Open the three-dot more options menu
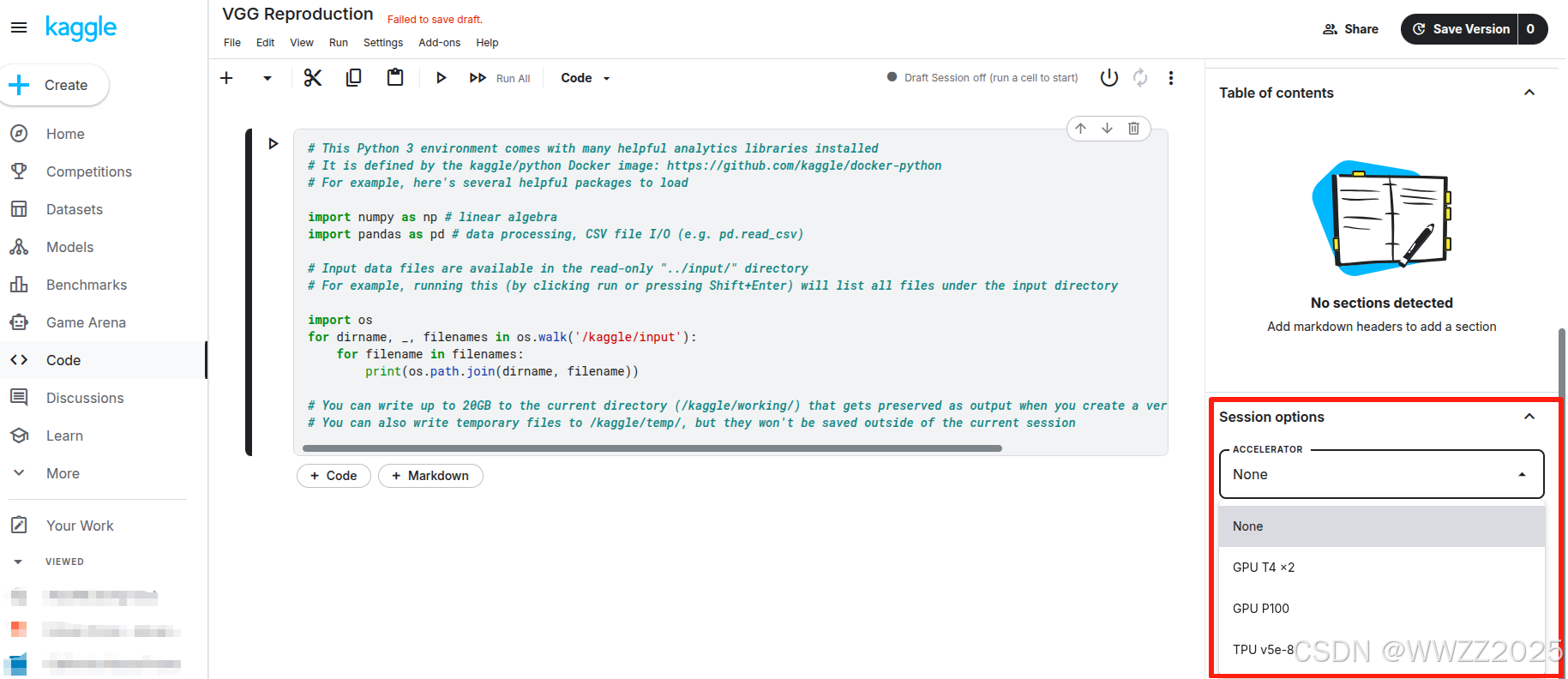The height and width of the screenshot is (679, 1568). [1171, 78]
